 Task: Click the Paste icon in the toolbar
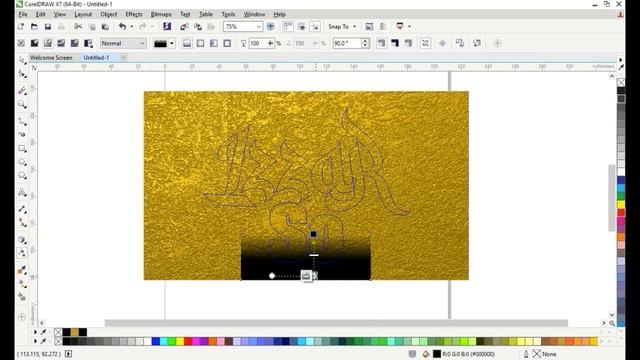tap(105, 27)
